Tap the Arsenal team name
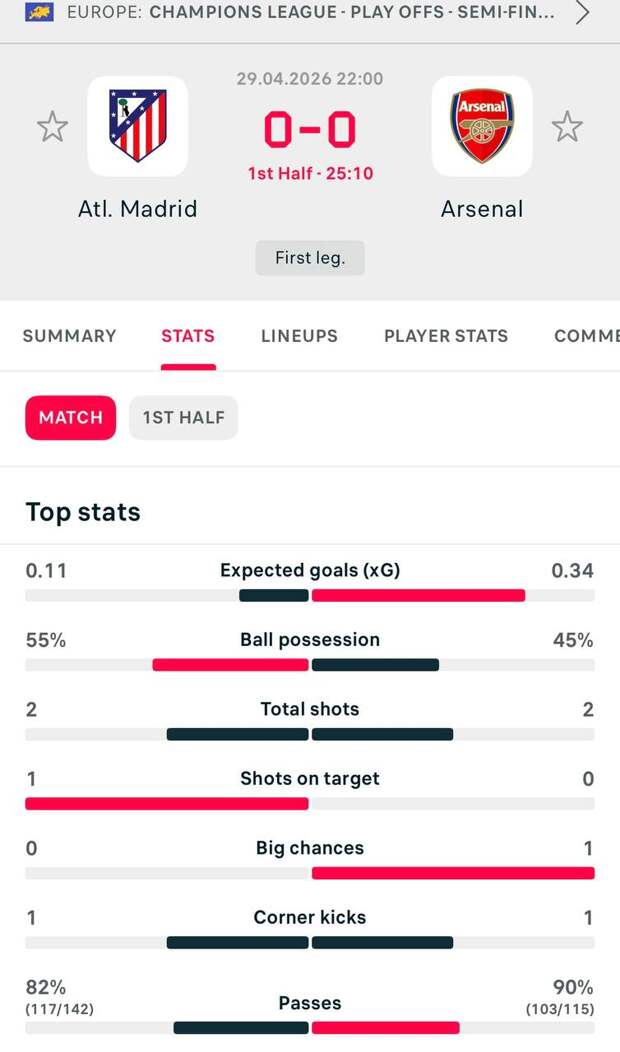 482,209
